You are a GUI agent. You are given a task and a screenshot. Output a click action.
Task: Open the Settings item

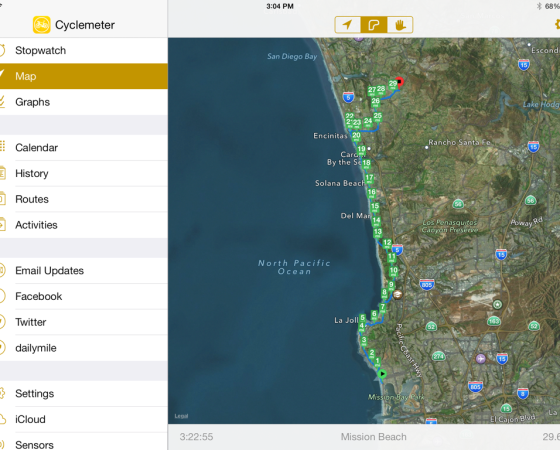pos(84,393)
